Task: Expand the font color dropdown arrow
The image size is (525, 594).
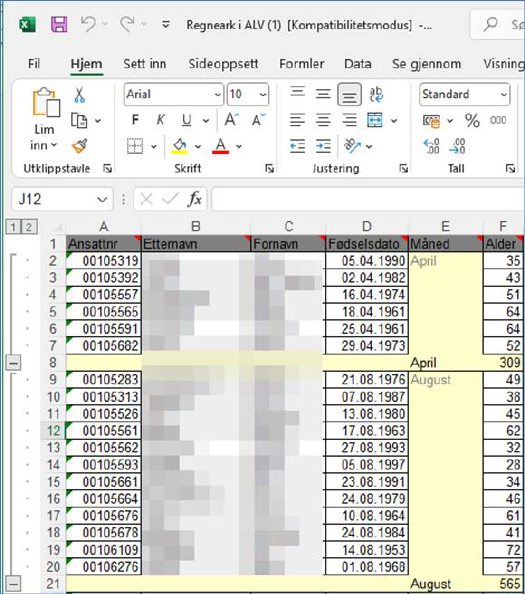Action: click(x=239, y=146)
